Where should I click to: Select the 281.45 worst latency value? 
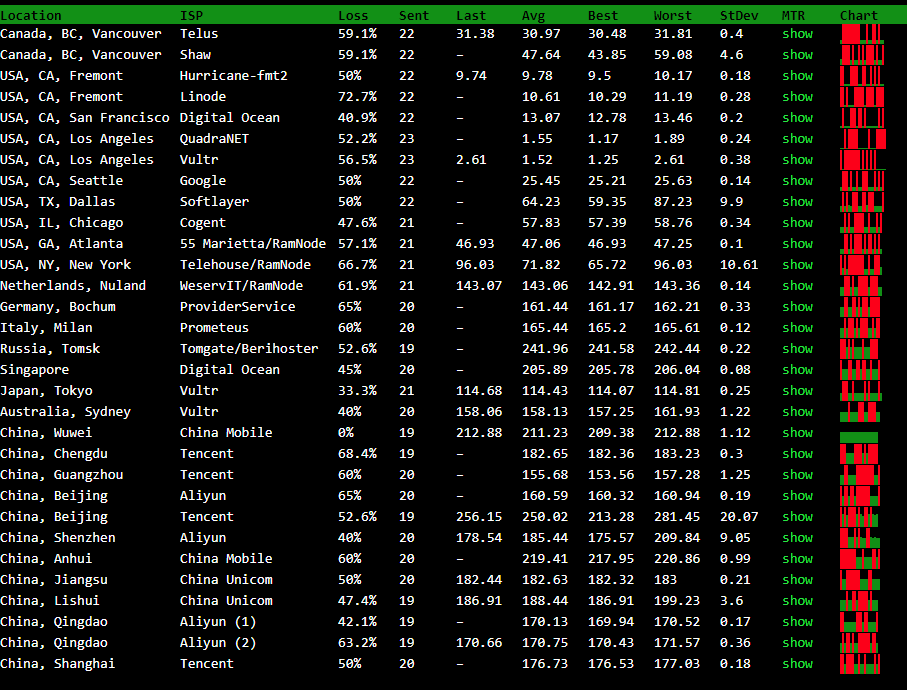[677, 516]
